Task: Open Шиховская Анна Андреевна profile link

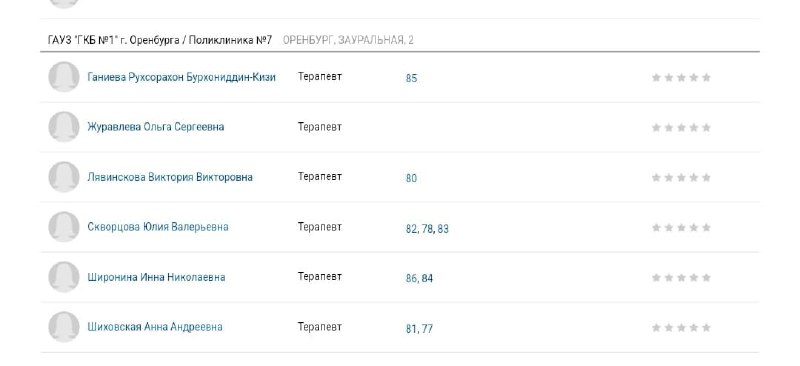Action: pos(155,327)
